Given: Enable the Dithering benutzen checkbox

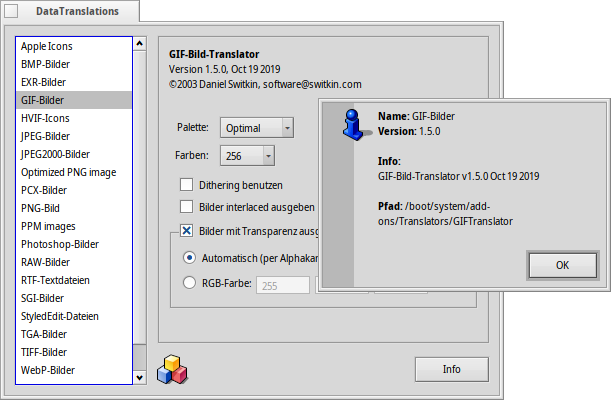Looking at the screenshot, I should coord(186,185).
